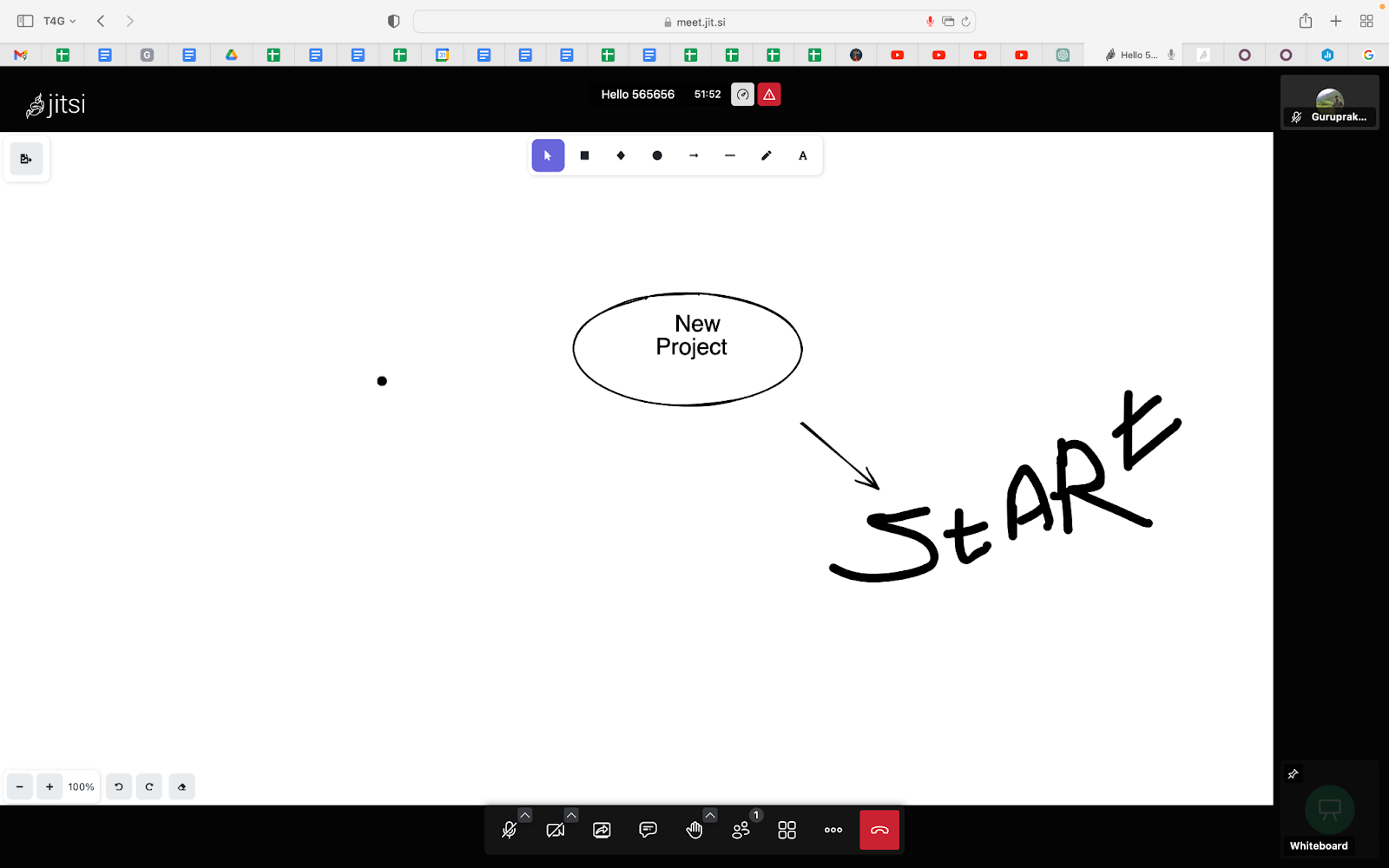Open more actions menu
This screenshot has height=868, width=1389.
tap(833, 830)
